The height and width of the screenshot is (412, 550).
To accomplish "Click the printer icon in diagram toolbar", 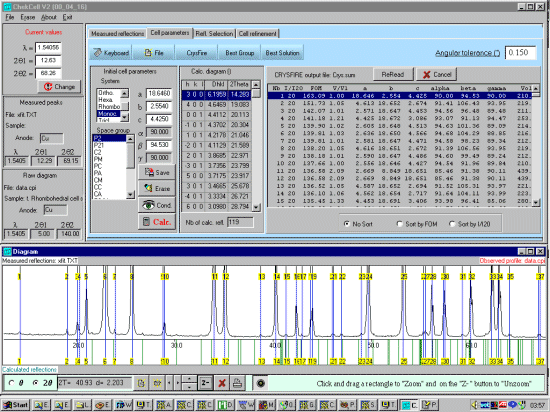I will pyautogui.click(x=237, y=383).
